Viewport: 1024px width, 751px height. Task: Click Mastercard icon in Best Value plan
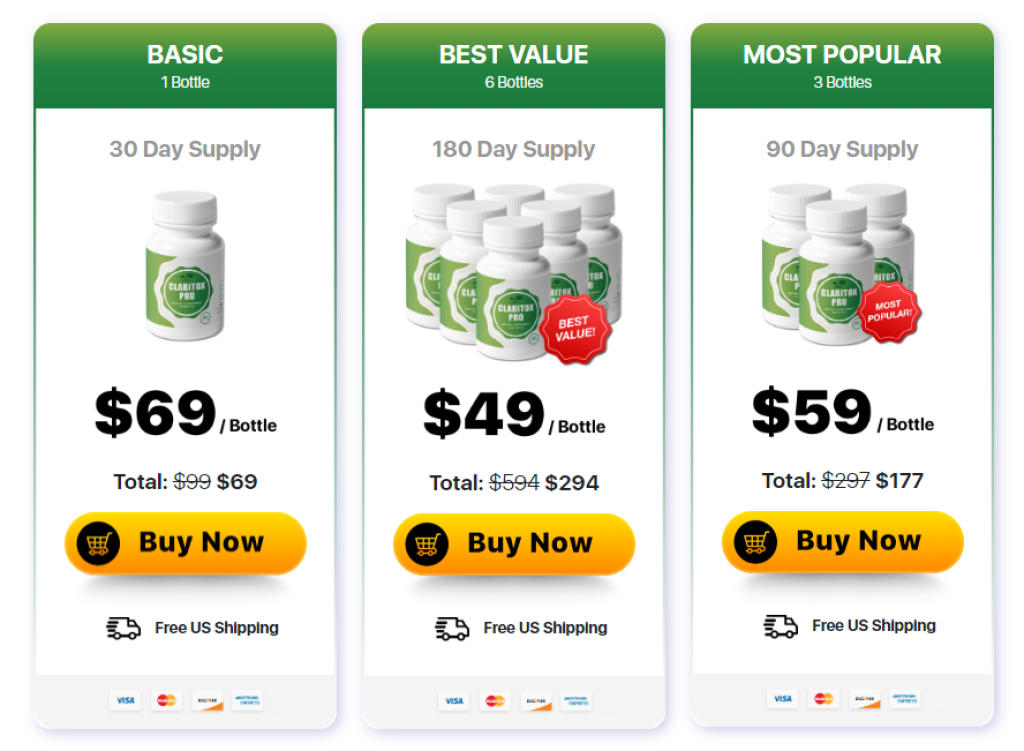click(x=495, y=701)
